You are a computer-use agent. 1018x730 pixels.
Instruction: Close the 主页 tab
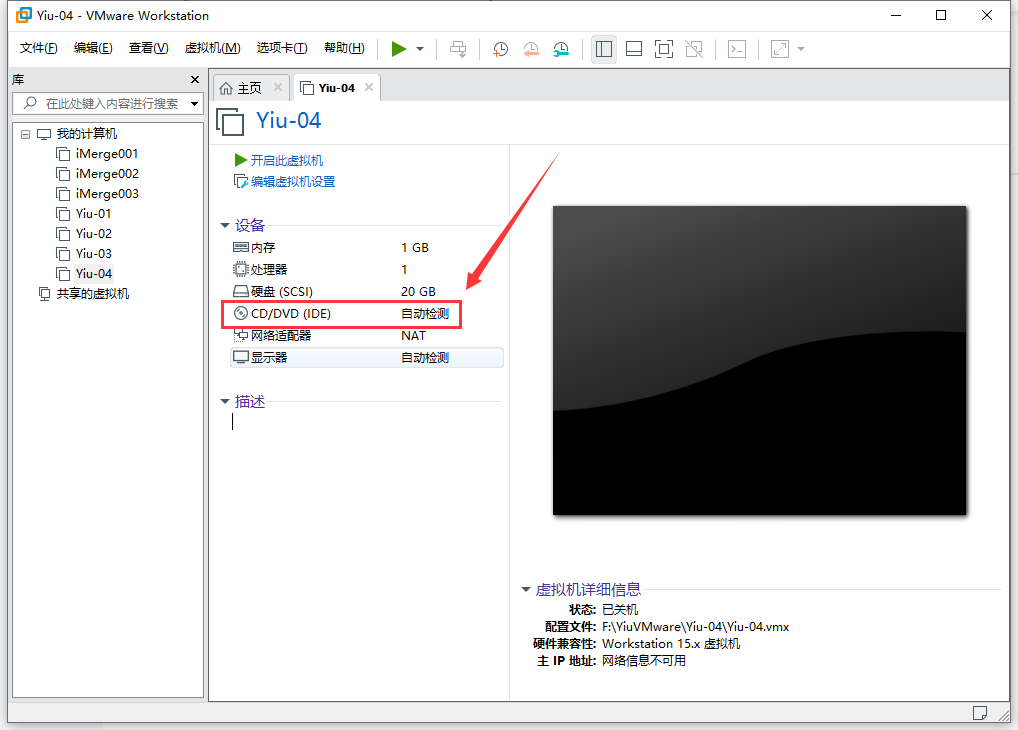(278, 87)
